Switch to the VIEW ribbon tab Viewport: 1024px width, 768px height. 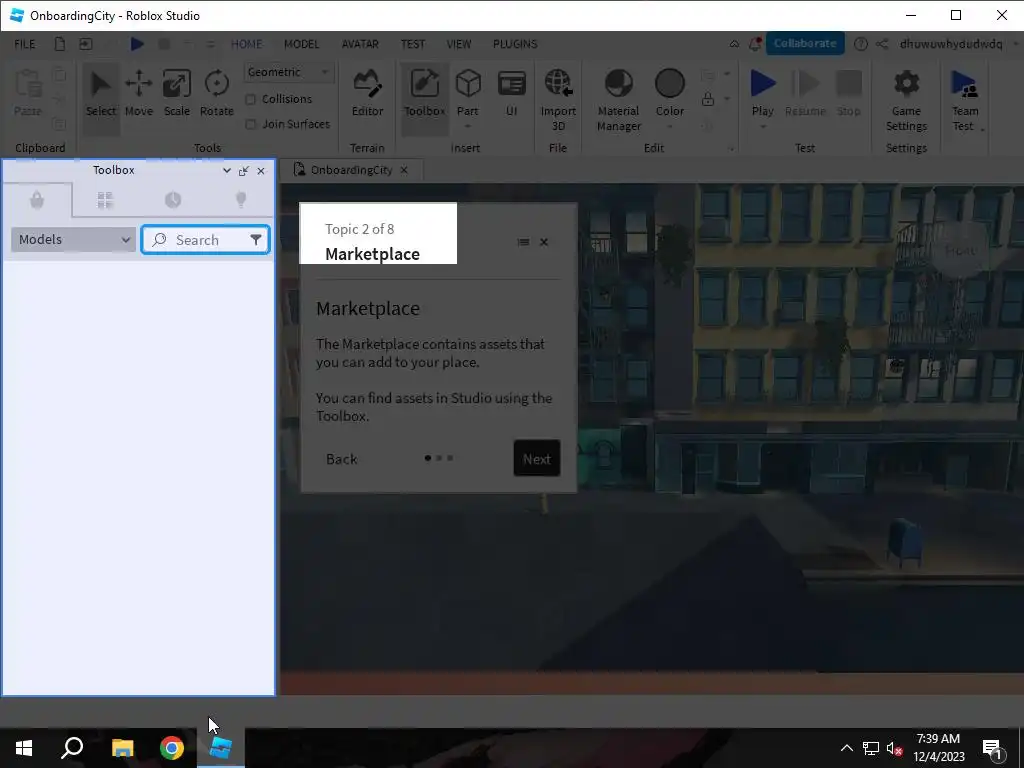(458, 44)
